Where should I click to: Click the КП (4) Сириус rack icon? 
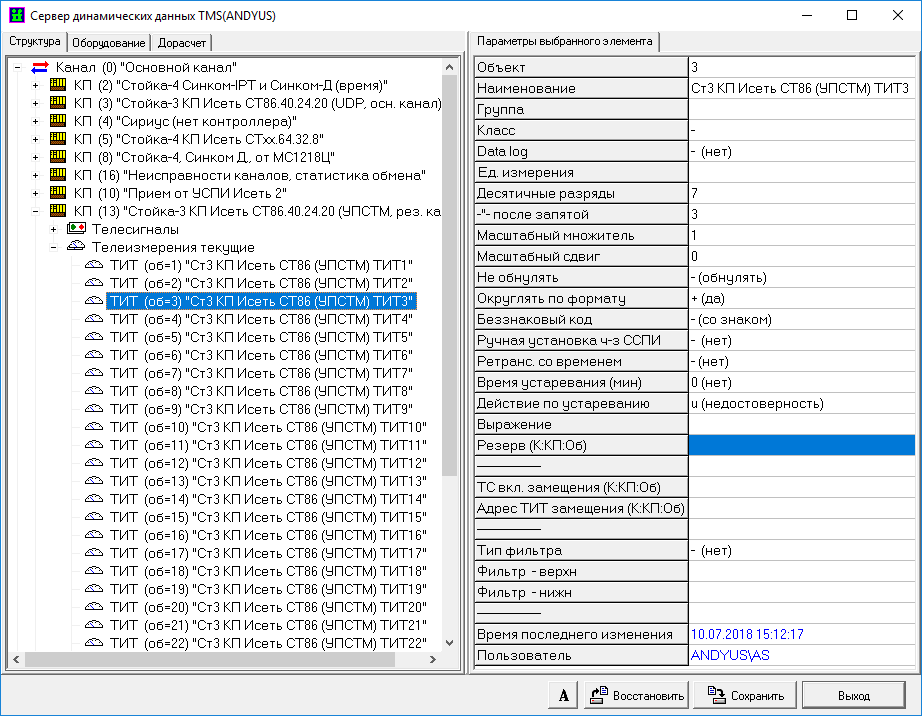click(59, 121)
